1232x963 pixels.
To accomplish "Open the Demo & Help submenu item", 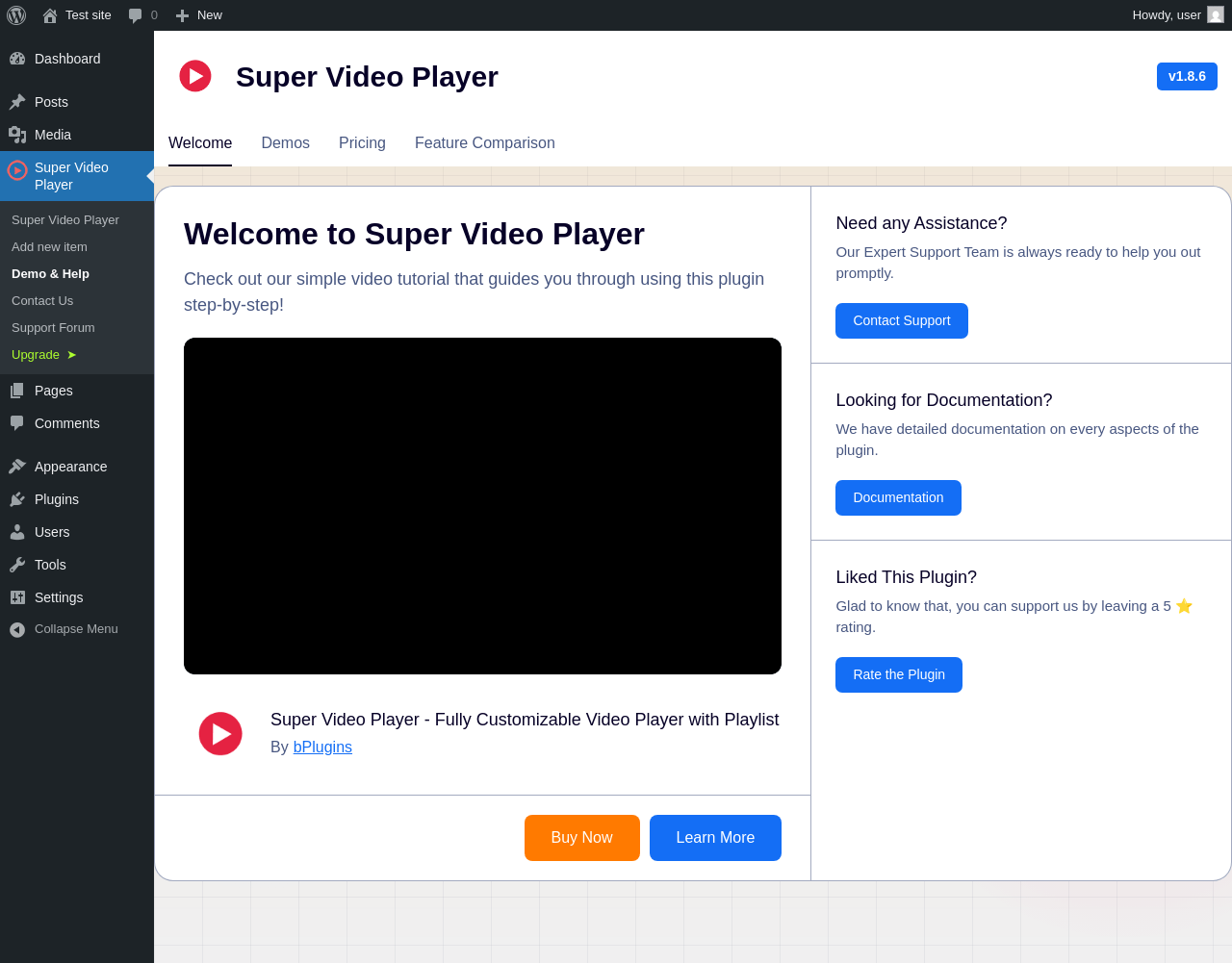I will 50,274.
